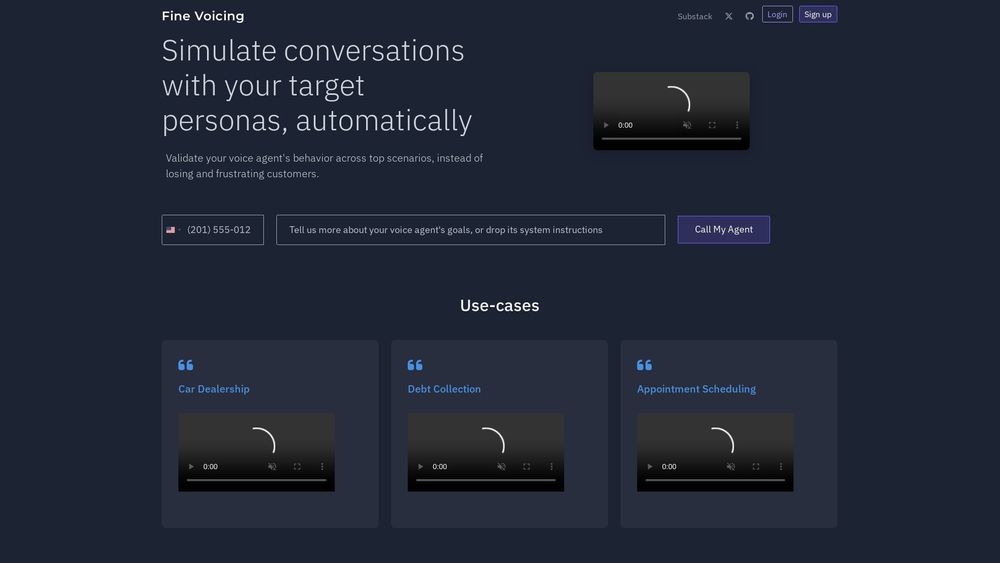Unmute the hero demo video

tap(687, 125)
